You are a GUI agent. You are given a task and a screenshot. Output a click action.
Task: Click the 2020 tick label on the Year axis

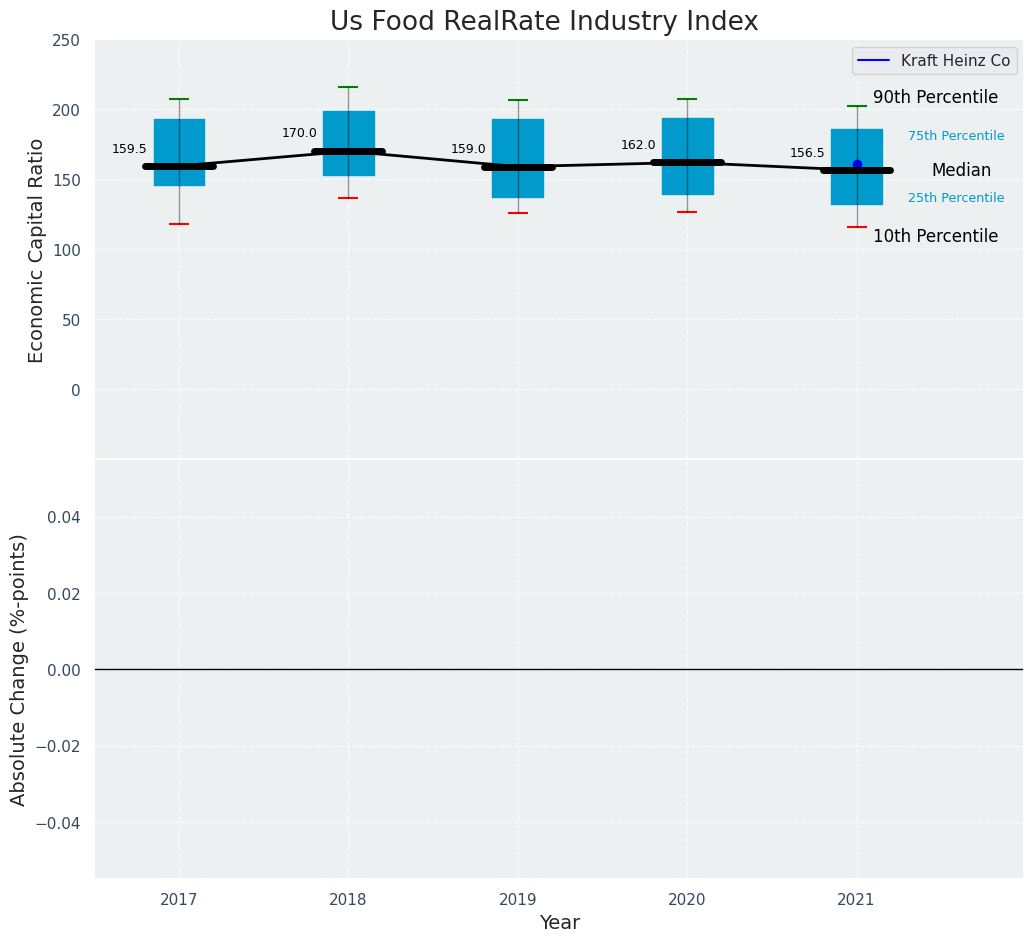pyautogui.click(x=687, y=900)
